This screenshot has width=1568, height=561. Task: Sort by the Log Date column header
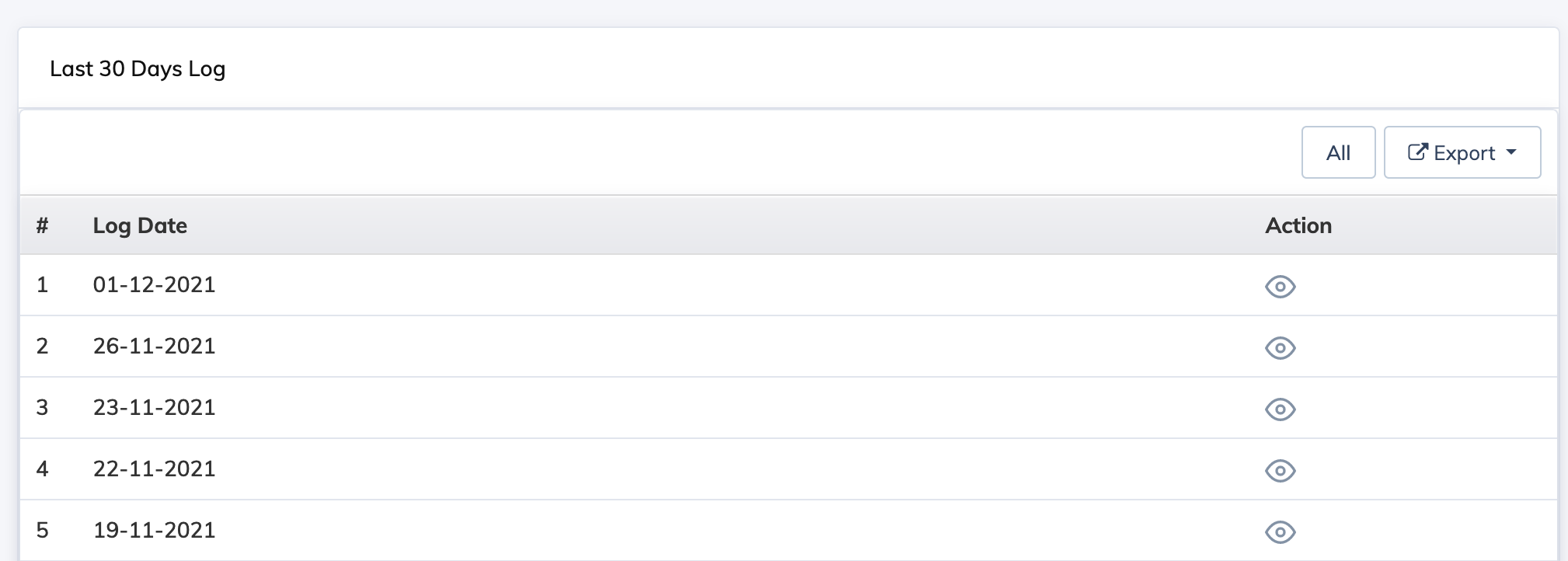tap(140, 225)
